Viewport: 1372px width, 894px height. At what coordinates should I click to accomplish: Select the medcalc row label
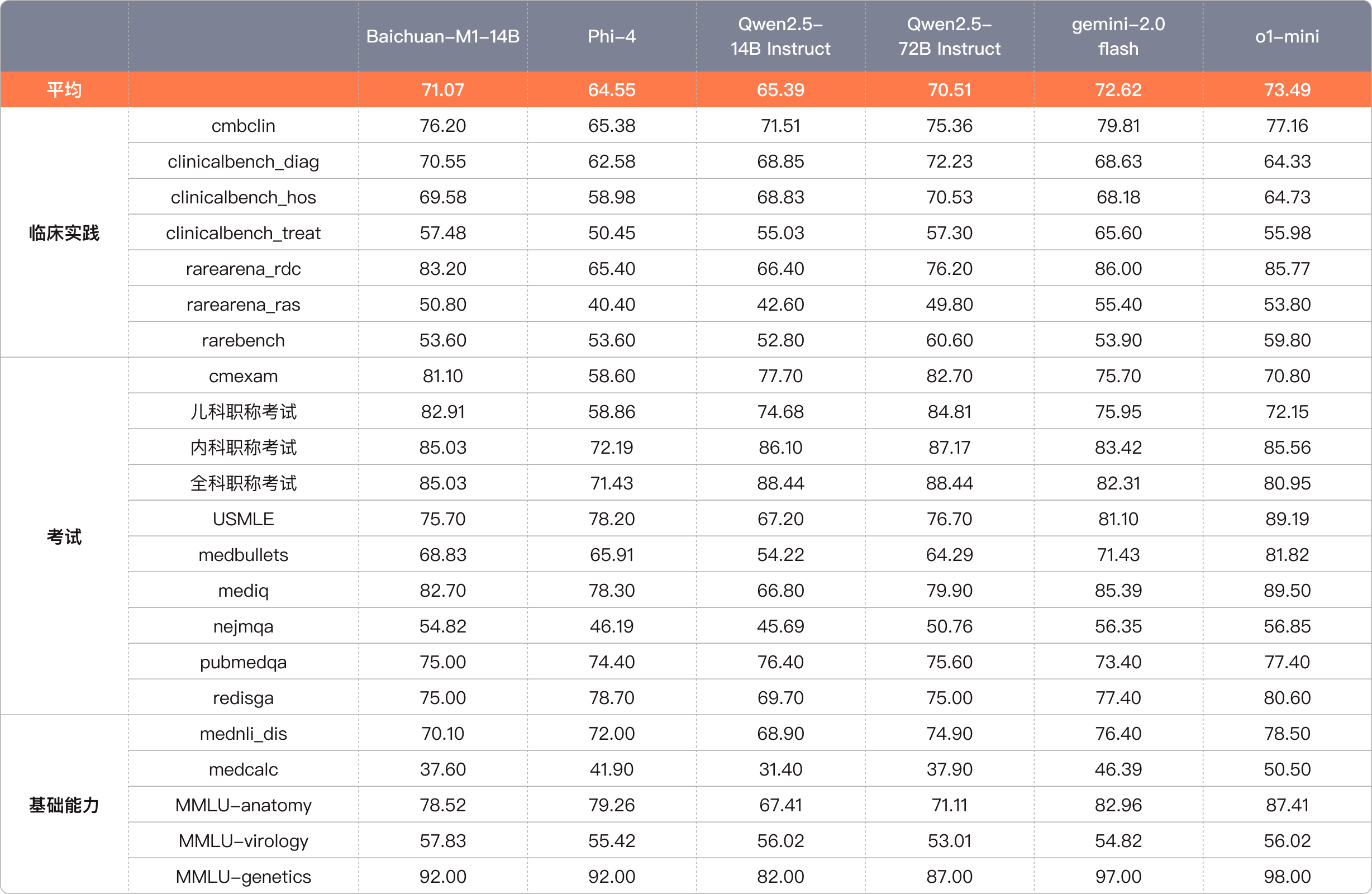click(243, 769)
